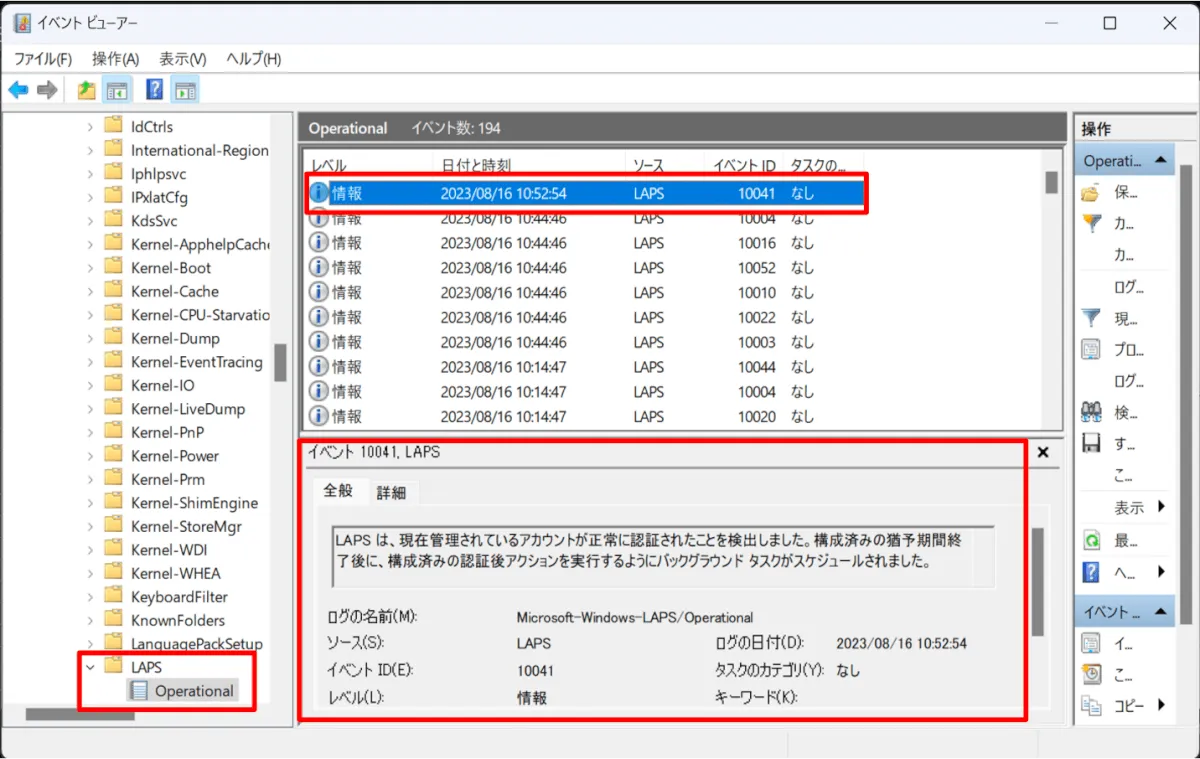Open the 操作(A) menu
Viewport: 1200px width, 759px height.
[x=115, y=59]
